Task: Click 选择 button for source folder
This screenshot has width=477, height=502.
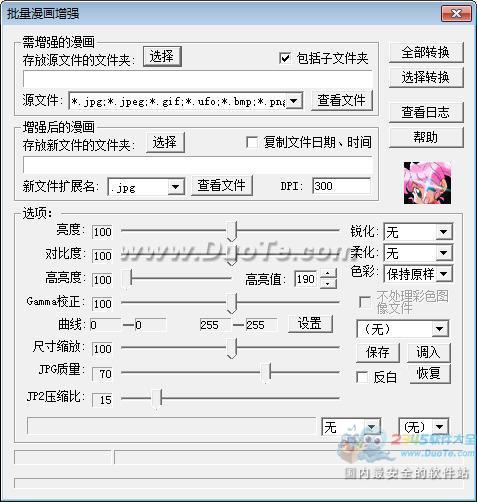Action: click(x=162, y=56)
